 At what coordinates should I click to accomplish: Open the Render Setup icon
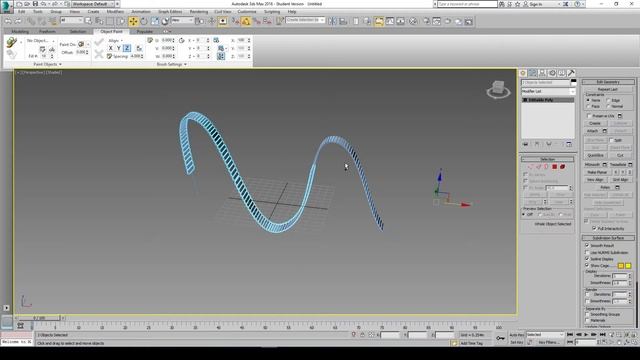click(x=426, y=21)
